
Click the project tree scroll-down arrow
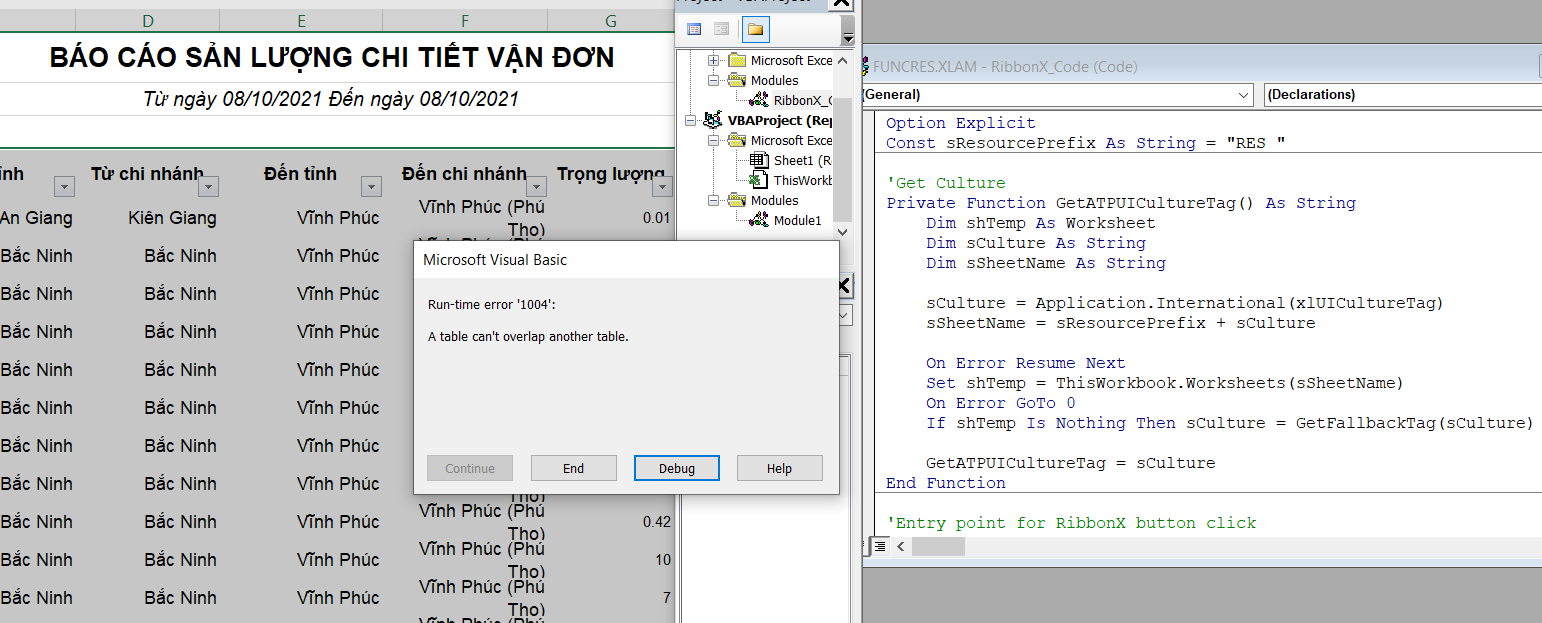(843, 230)
